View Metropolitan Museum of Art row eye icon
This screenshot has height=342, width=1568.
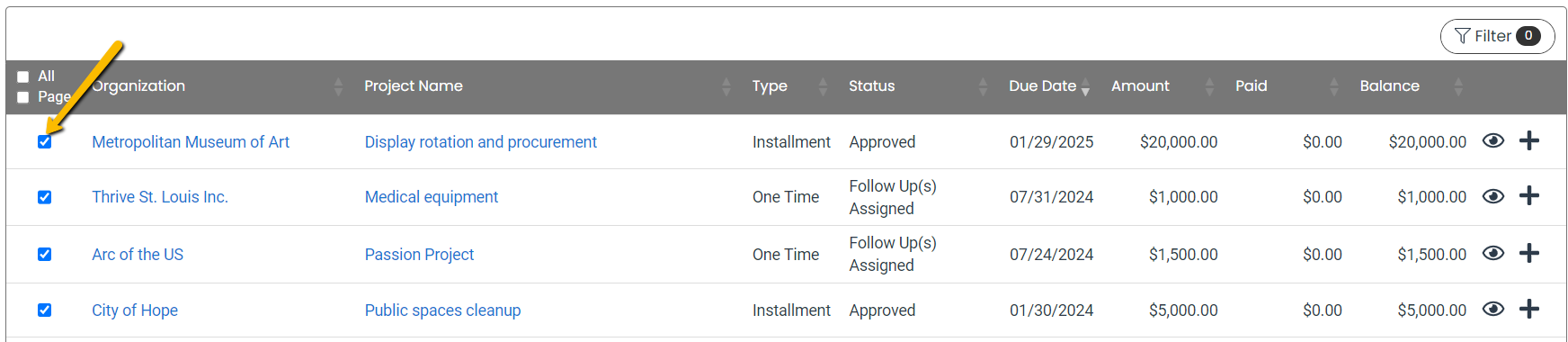(x=1492, y=141)
